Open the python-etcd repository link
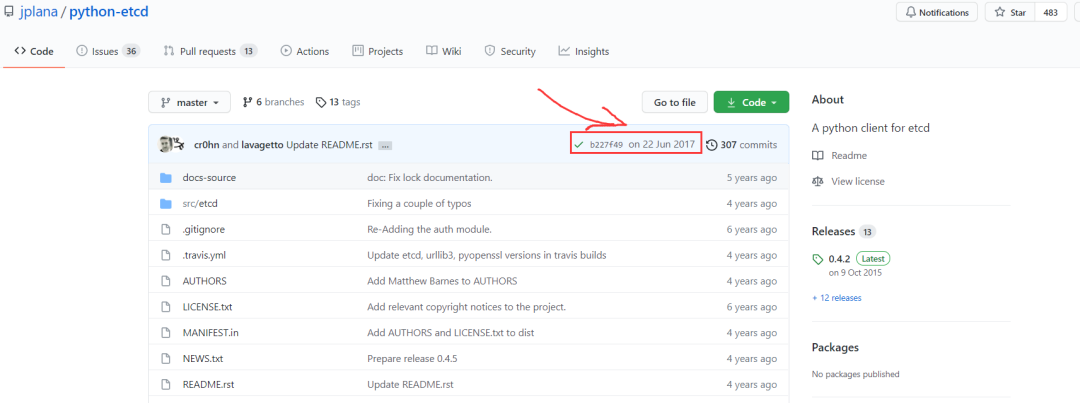Viewport: 1080px width, 403px height. [108, 12]
